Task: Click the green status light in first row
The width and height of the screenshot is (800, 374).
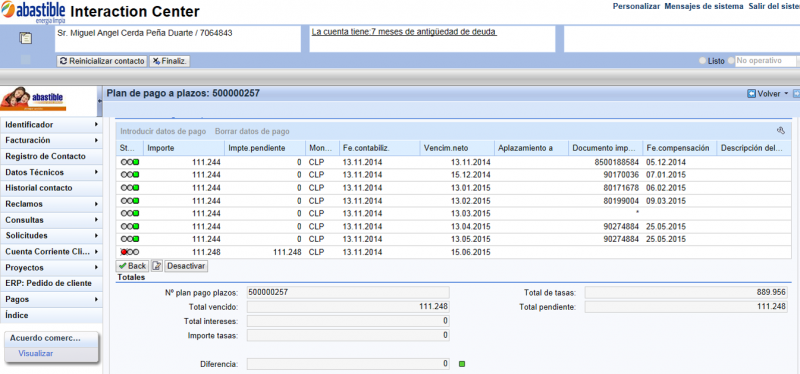Action: pyautogui.click(x=136, y=162)
